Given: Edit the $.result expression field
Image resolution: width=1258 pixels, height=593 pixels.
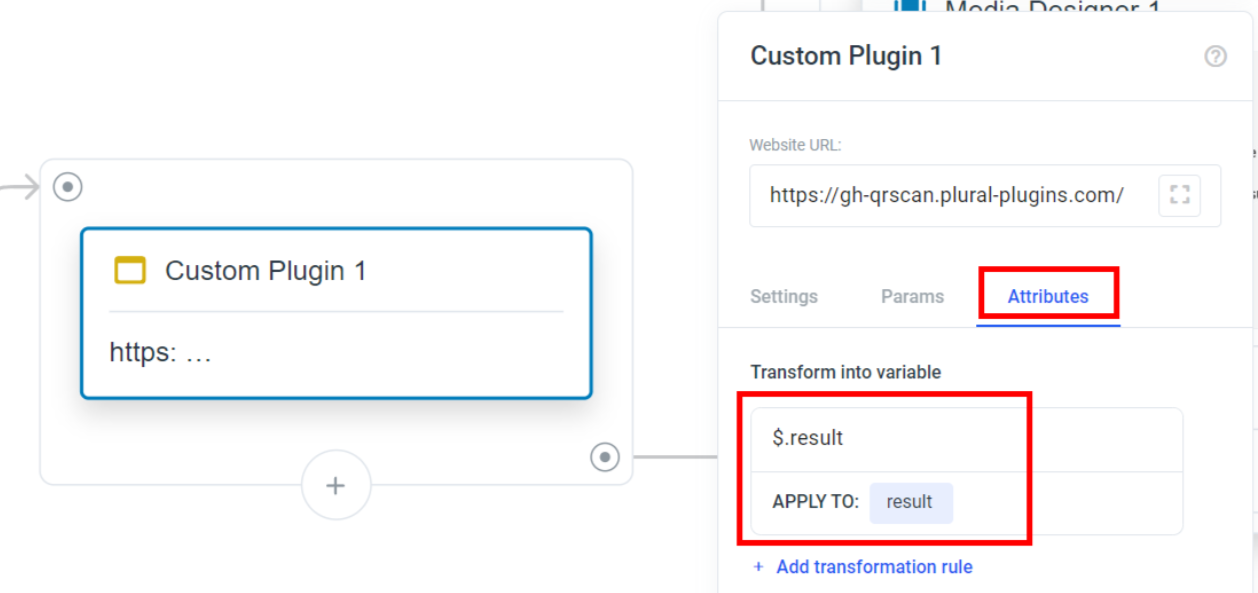Looking at the screenshot, I should [967, 439].
